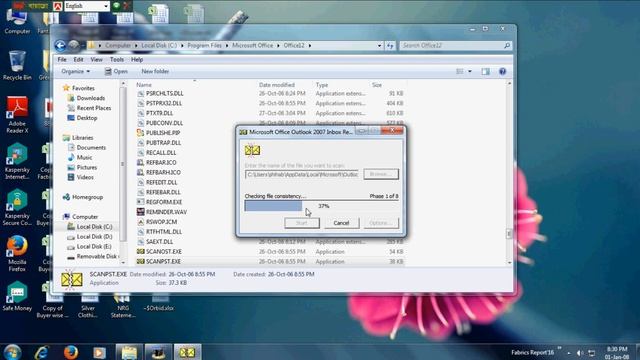The height and width of the screenshot is (360, 640).
Task: Open the Explorer folder taskbar button
Action: [129, 352]
